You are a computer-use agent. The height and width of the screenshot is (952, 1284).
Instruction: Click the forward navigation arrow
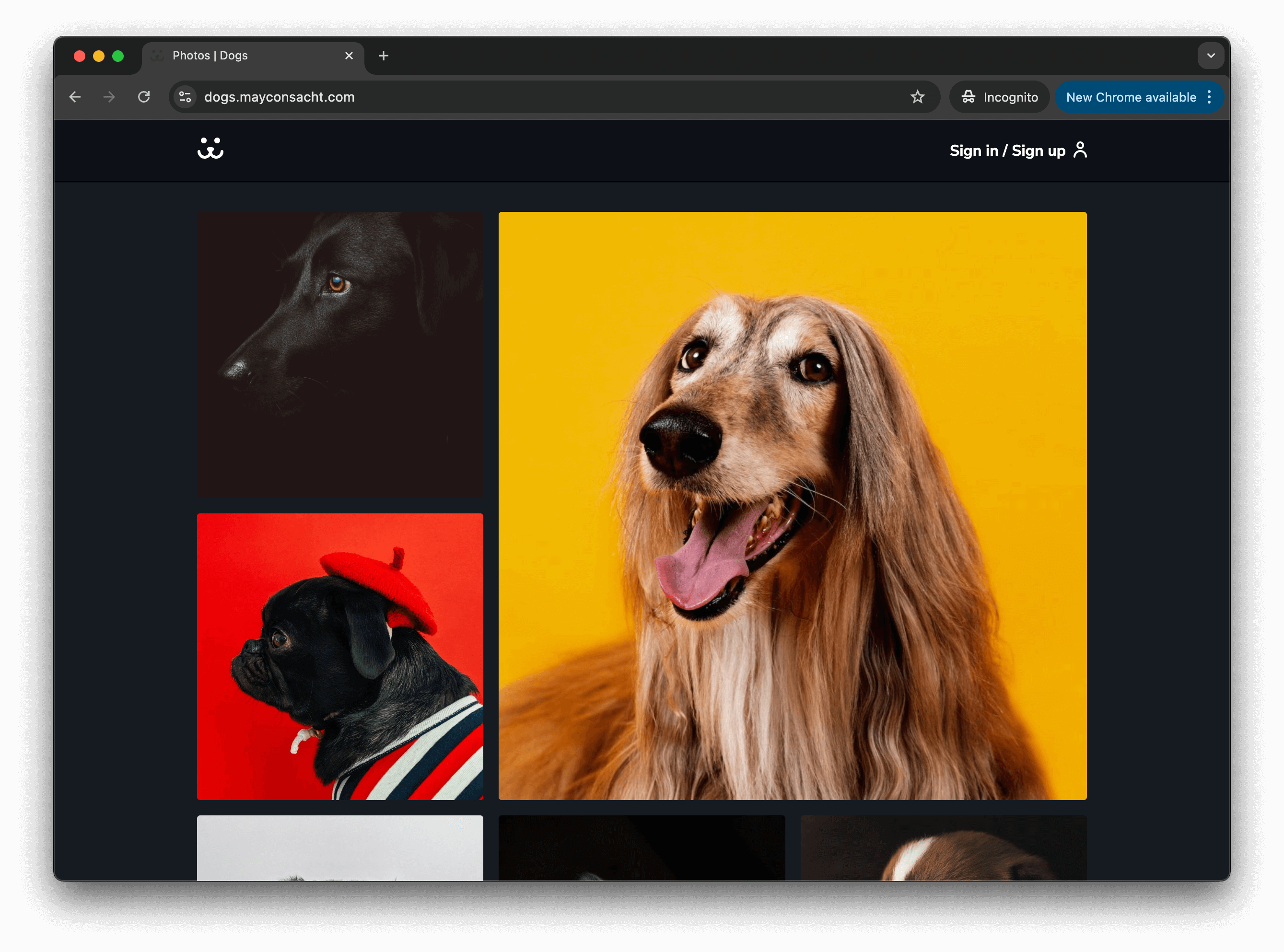click(109, 97)
